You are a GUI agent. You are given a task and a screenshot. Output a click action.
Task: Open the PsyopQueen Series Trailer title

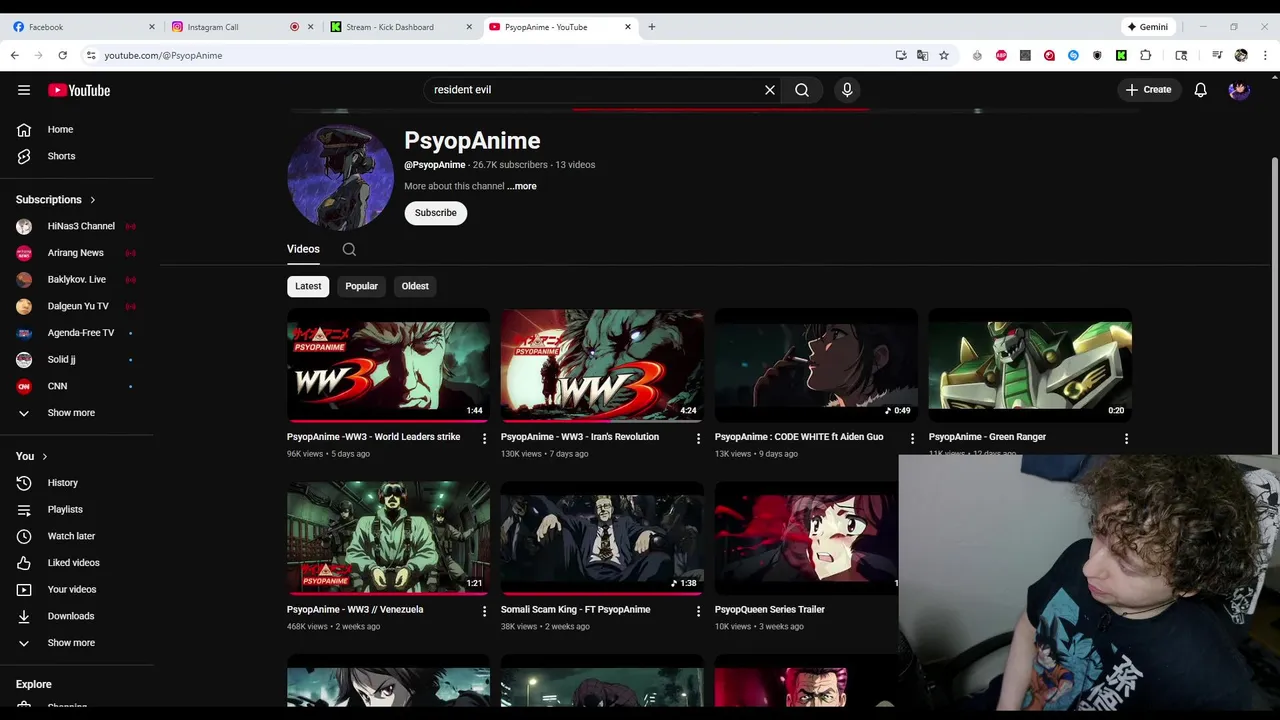point(770,609)
